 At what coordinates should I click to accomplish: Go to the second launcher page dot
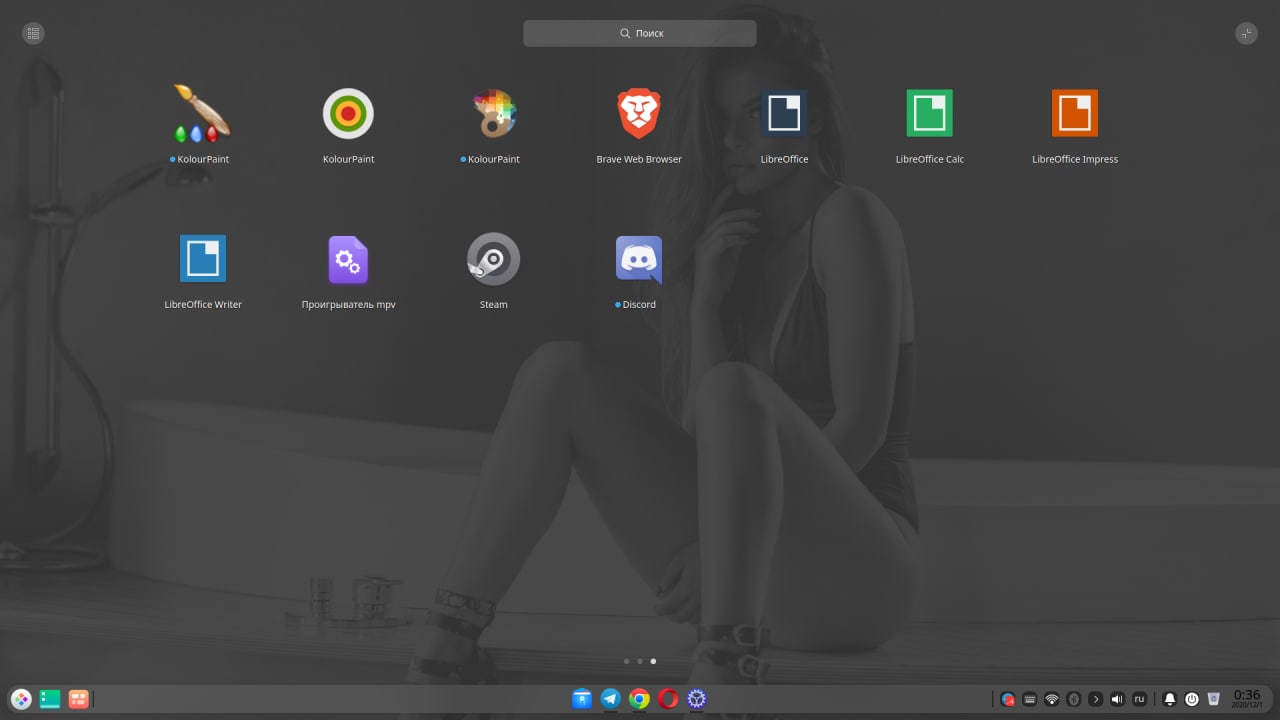(x=640, y=661)
